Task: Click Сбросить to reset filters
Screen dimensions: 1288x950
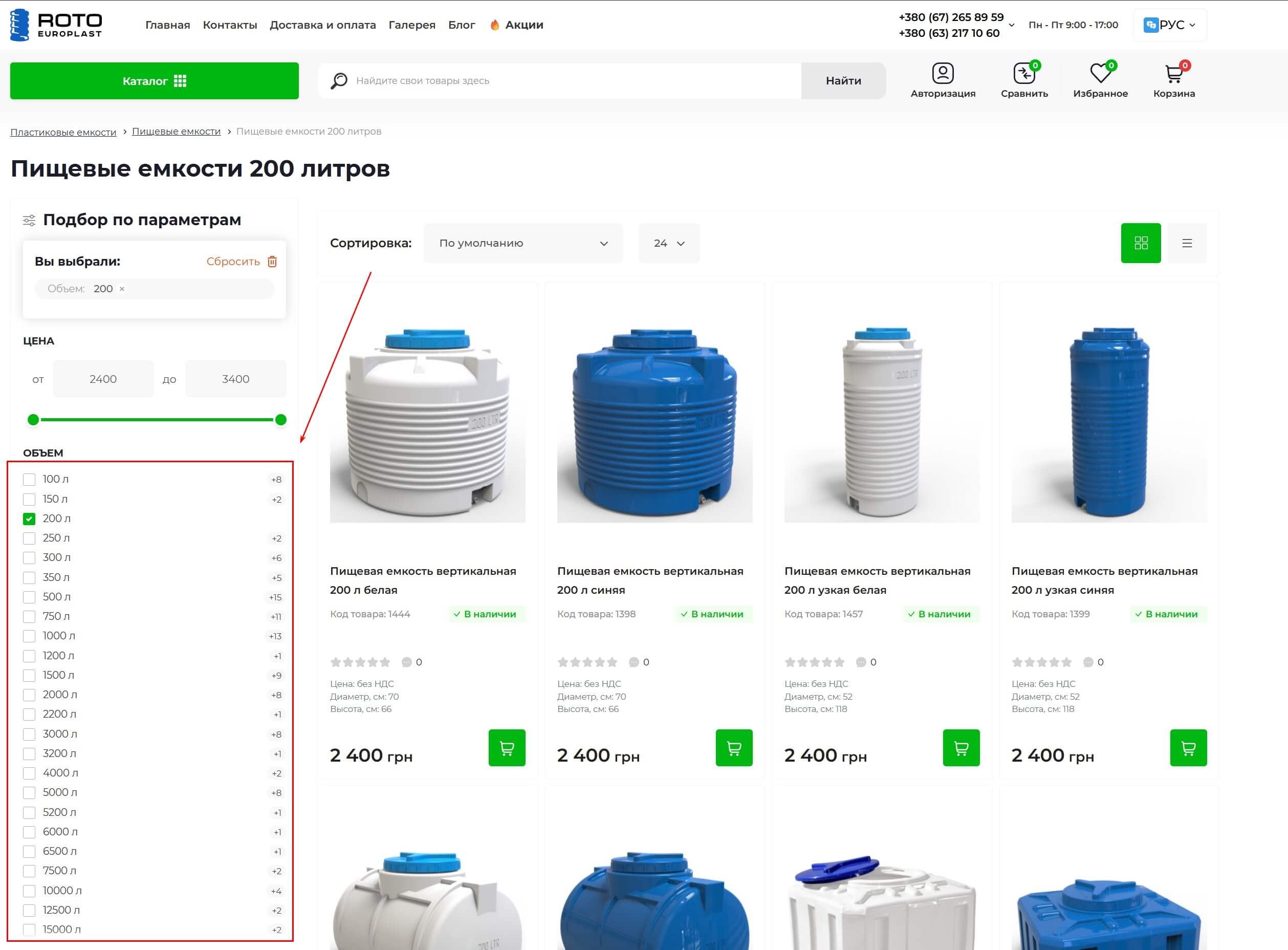Action: [233, 262]
